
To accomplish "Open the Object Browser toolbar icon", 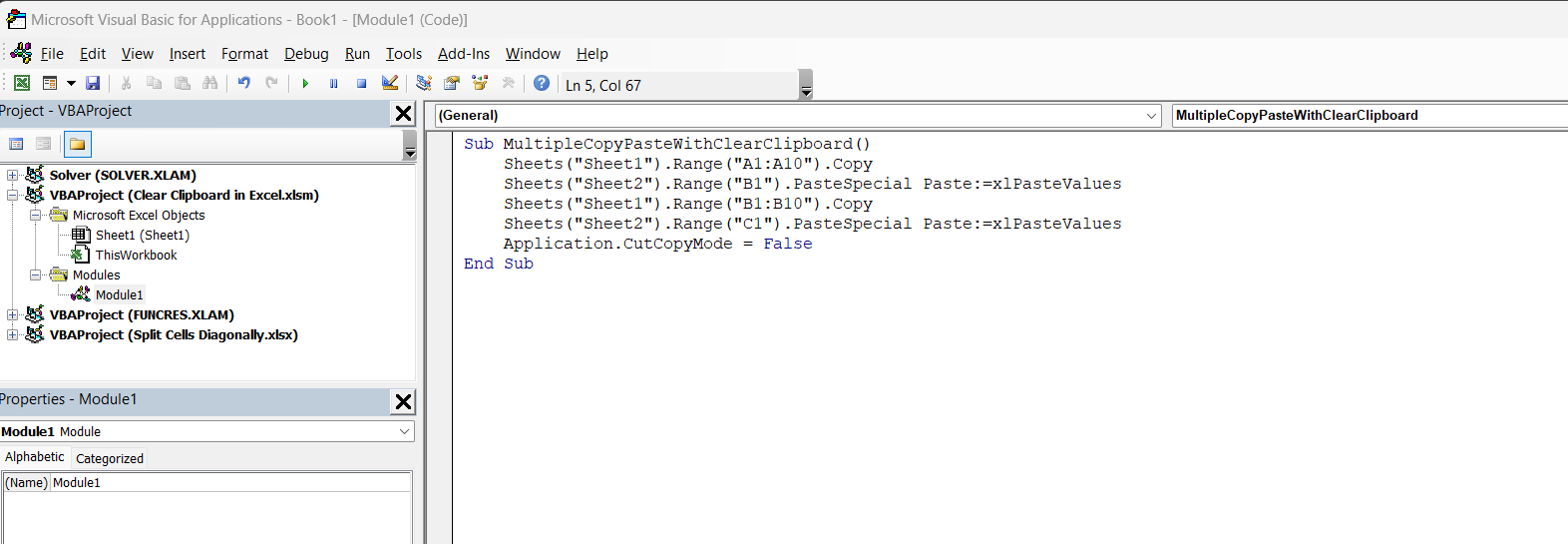I will (x=480, y=83).
